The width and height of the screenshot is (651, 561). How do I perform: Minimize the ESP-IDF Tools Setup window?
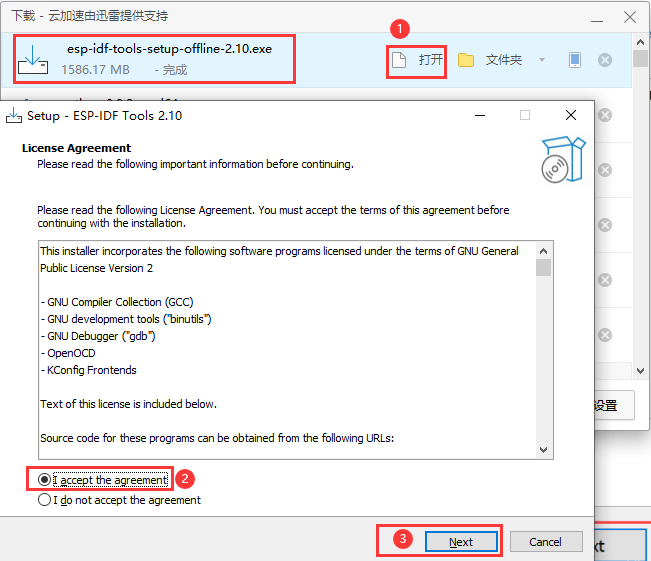click(x=480, y=115)
